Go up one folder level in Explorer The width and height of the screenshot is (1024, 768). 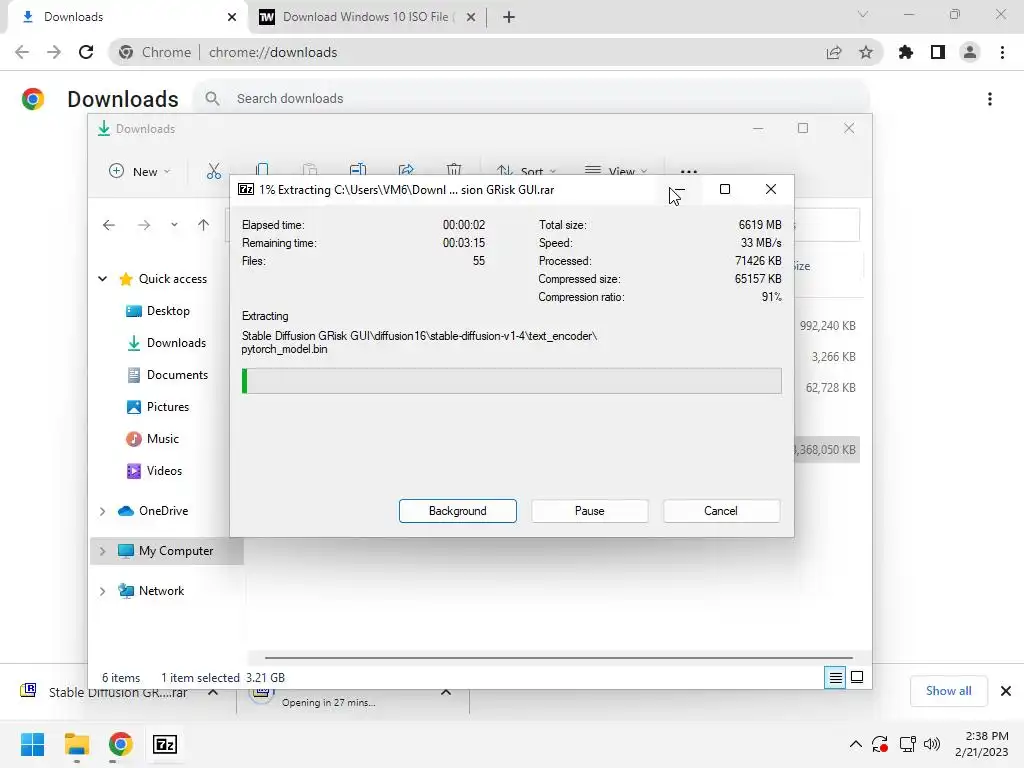[x=204, y=225]
